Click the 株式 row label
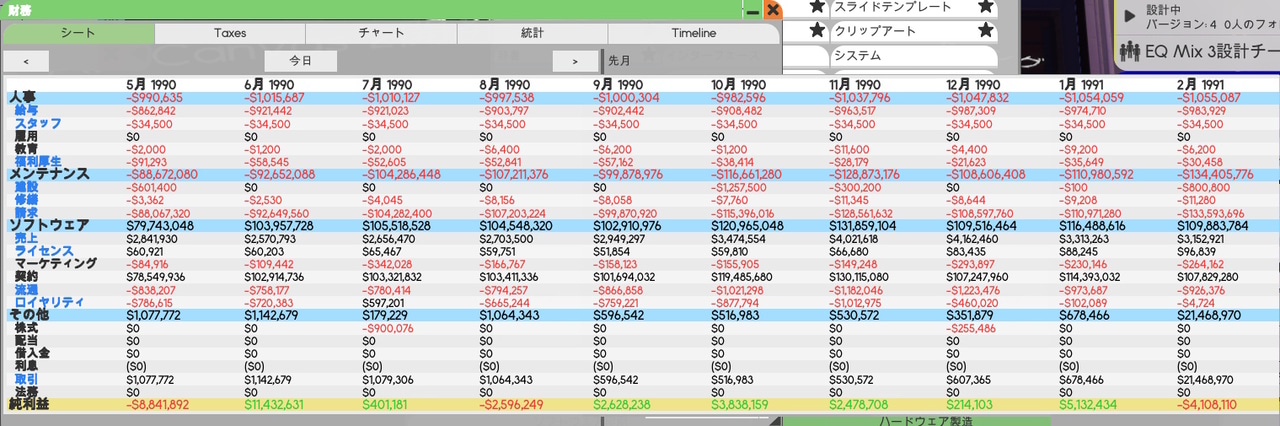Screen dimensions: 1280x426 pos(26,327)
